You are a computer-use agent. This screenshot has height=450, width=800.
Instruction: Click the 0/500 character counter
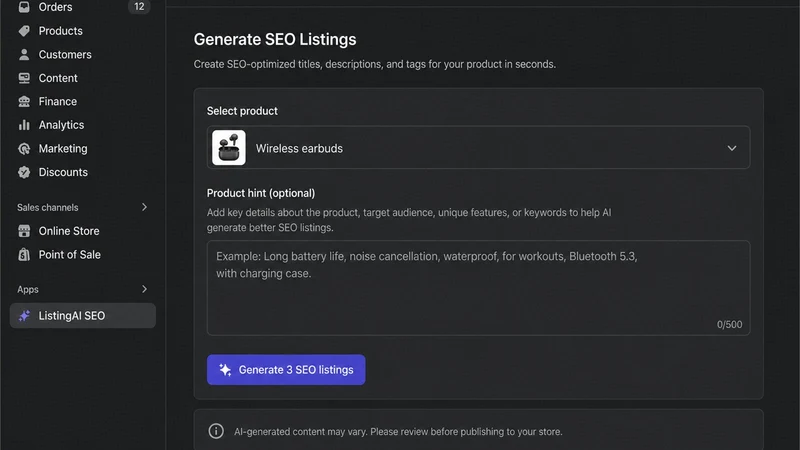729,324
